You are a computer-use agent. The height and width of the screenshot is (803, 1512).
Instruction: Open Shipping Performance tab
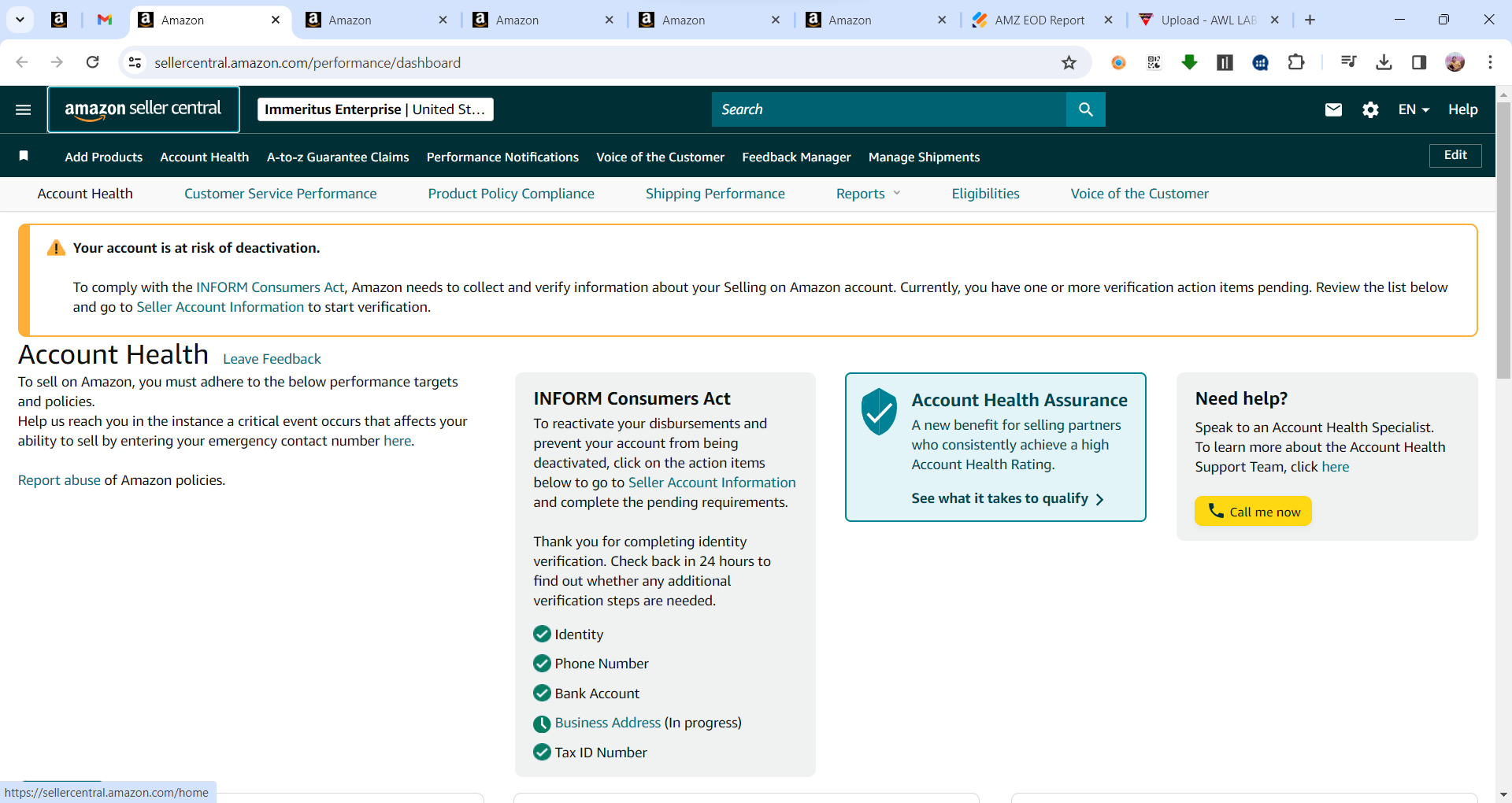click(x=715, y=194)
